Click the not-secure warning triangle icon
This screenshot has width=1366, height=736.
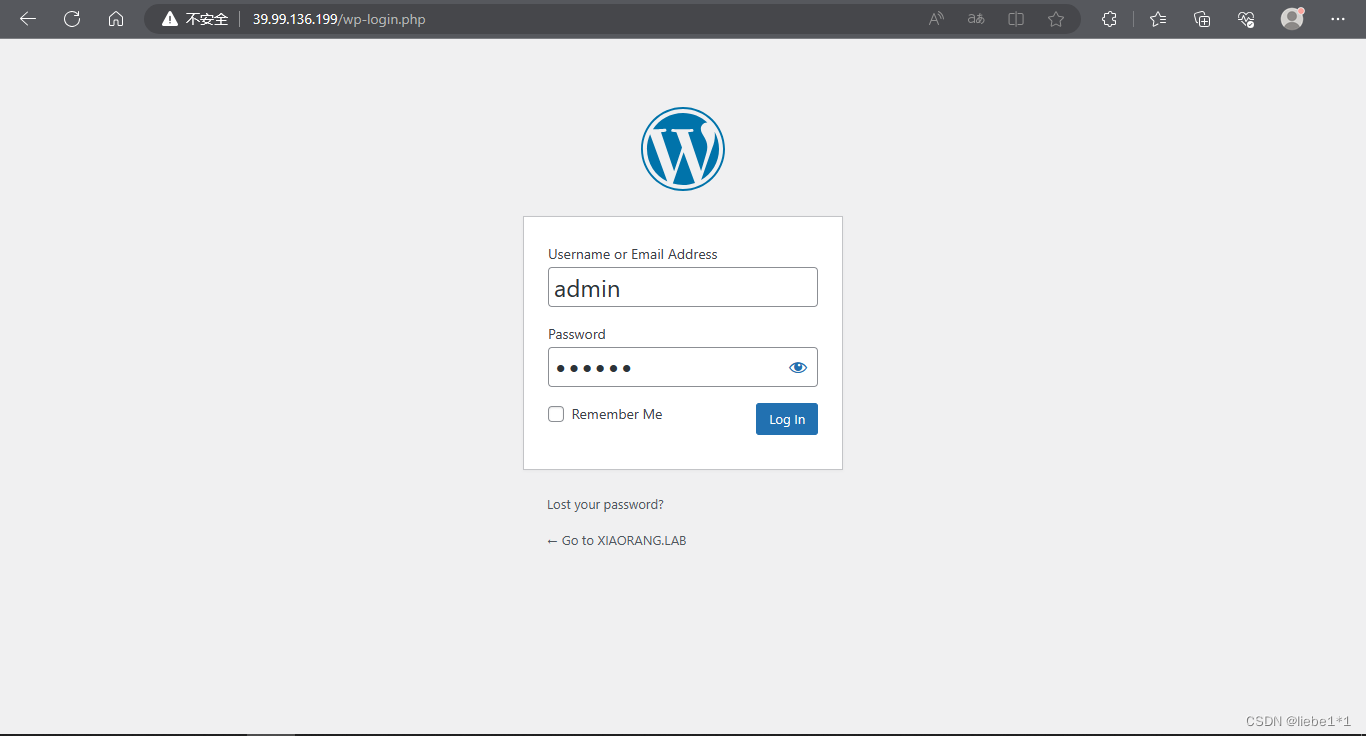(170, 19)
